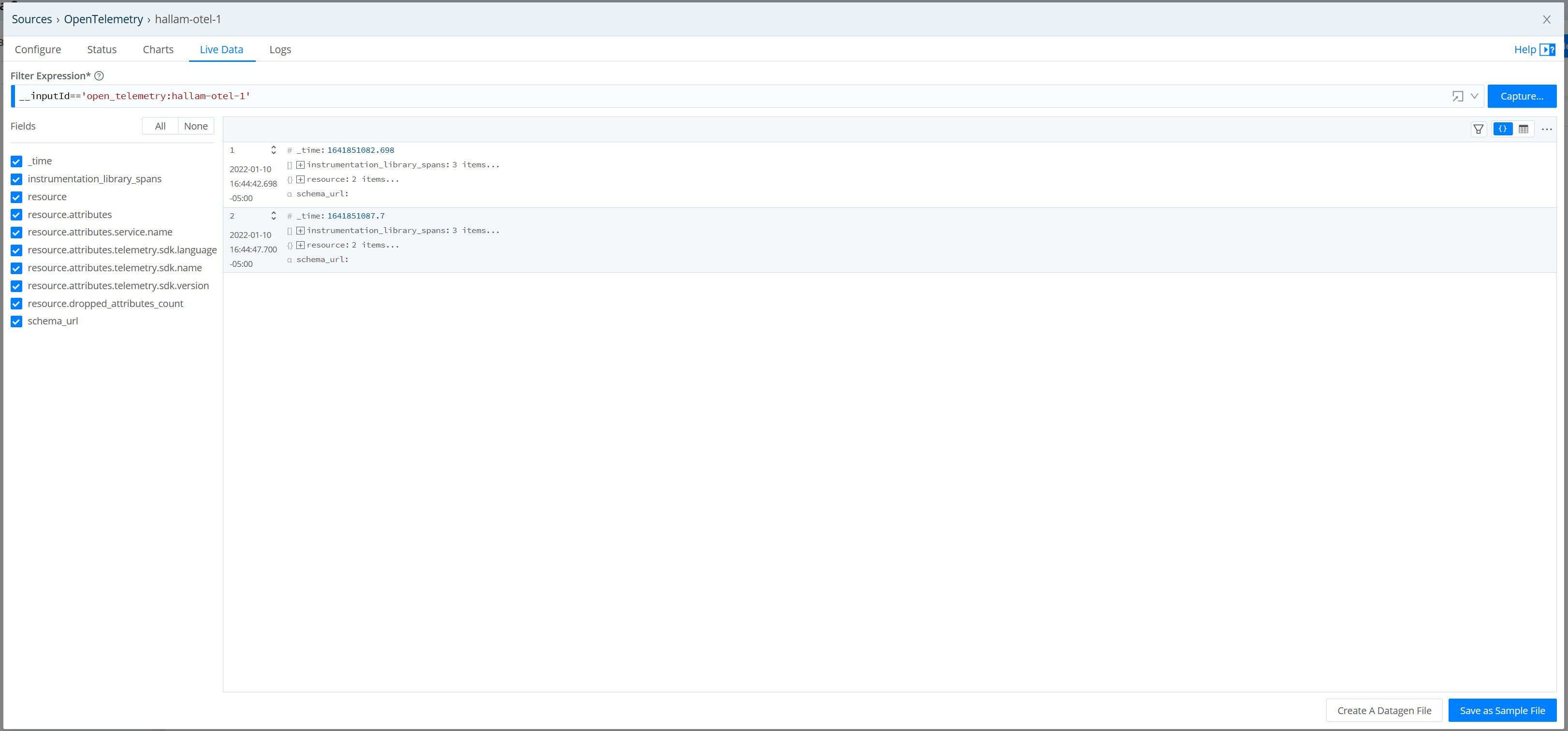
Task: Click the Capture button
Action: click(x=1522, y=96)
